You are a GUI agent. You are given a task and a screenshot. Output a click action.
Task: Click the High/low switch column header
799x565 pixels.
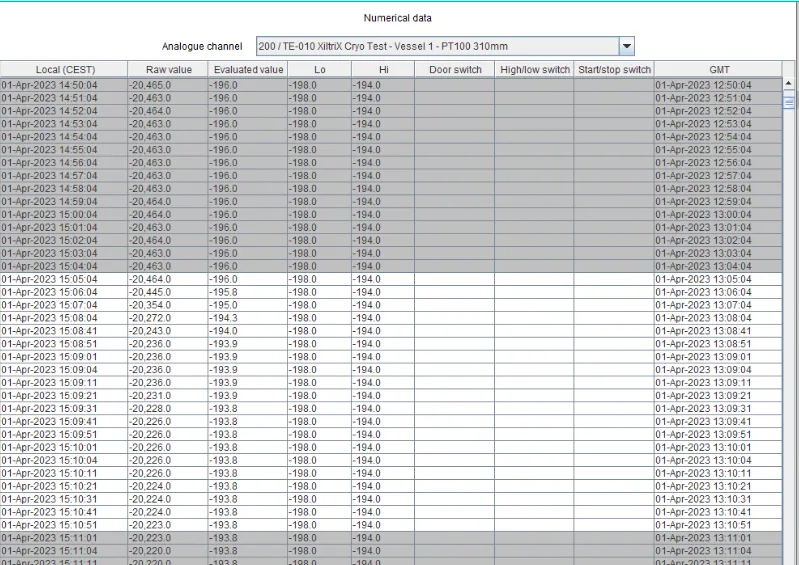pos(535,69)
